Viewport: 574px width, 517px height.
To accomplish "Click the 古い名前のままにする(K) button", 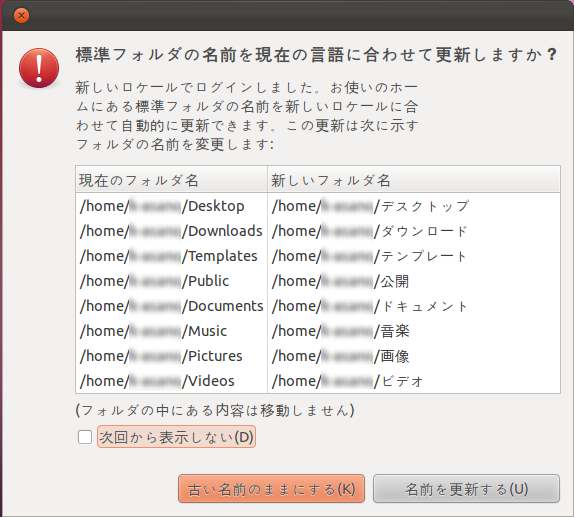I will [271, 489].
